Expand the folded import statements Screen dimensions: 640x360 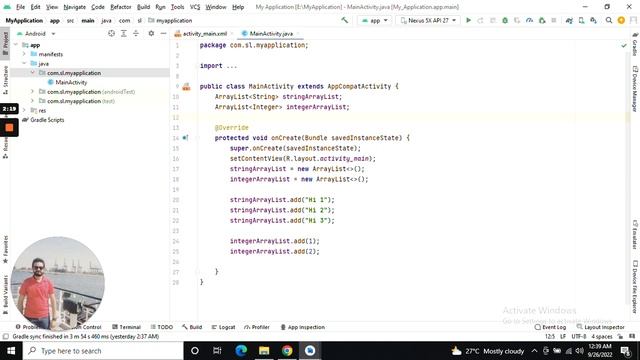[231, 66]
